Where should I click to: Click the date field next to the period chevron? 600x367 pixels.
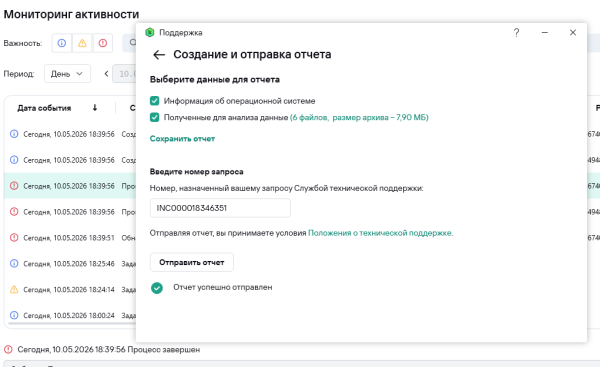(124, 73)
